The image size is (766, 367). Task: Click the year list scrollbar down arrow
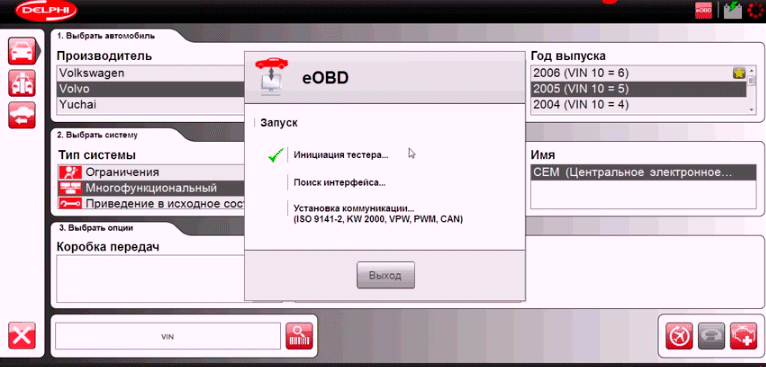pos(752,110)
